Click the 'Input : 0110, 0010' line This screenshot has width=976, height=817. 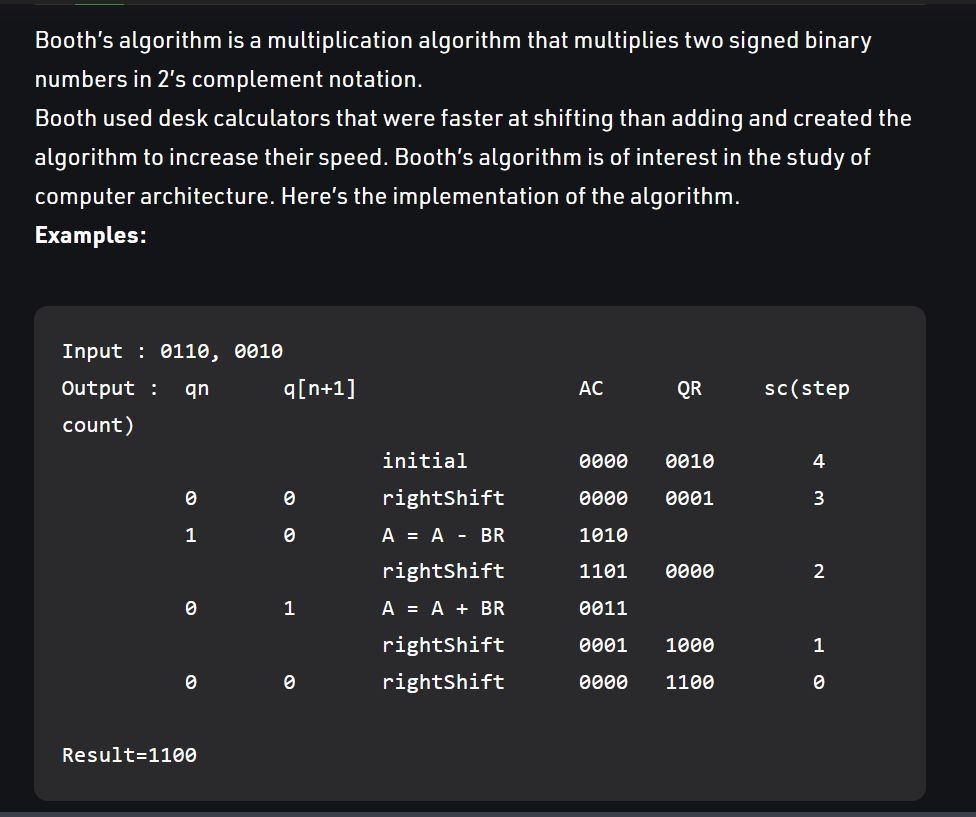172,352
